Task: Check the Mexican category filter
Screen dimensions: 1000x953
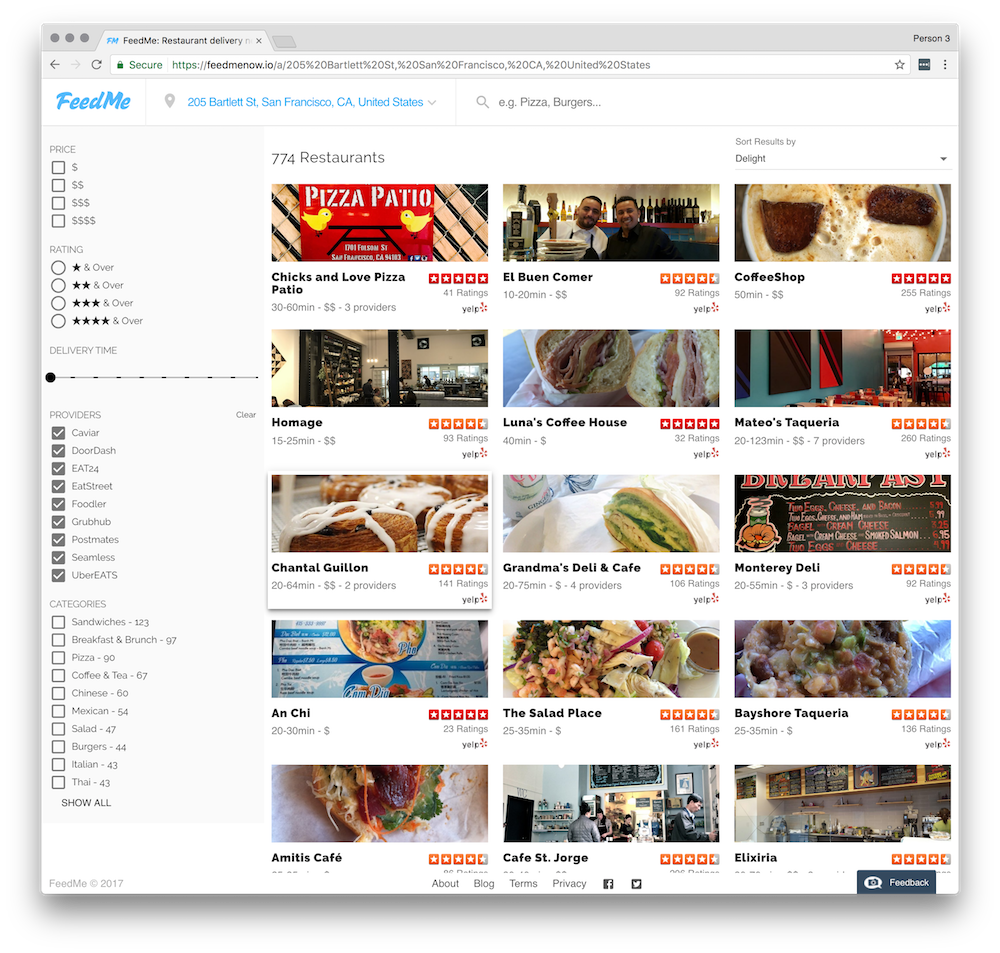Action: click(58, 711)
